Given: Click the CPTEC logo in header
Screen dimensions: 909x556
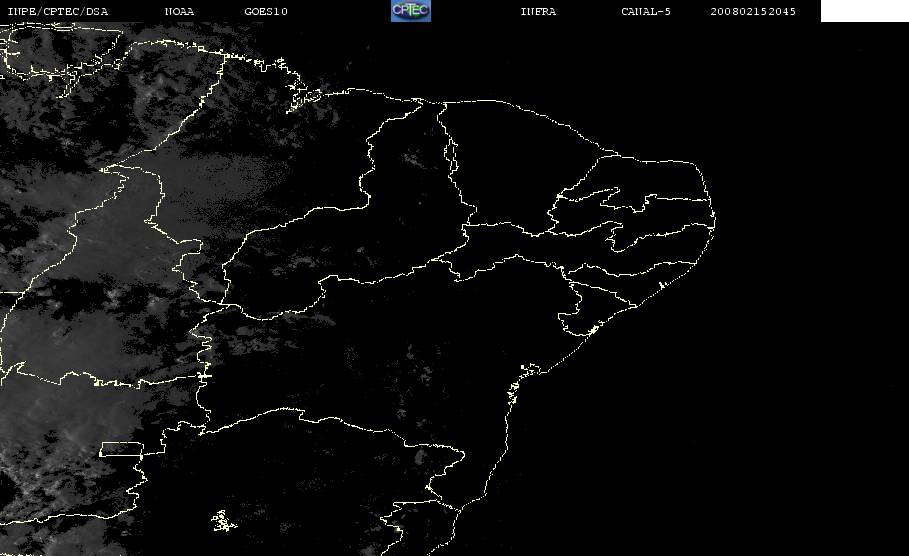Looking at the screenshot, I should click(x=410, y=10).
